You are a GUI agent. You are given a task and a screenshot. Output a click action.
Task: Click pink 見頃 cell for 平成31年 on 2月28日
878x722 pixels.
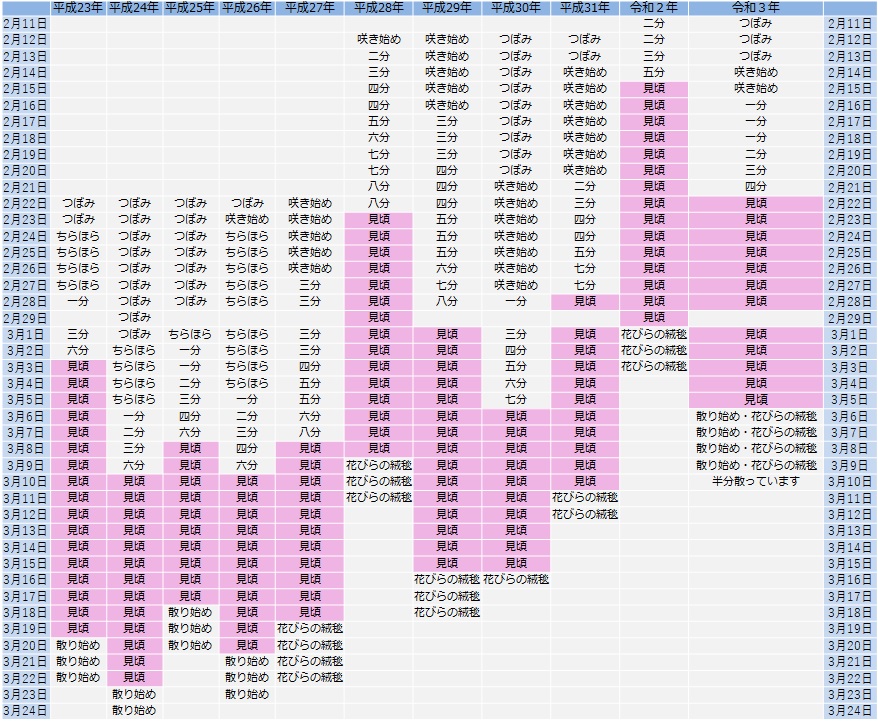584,301
